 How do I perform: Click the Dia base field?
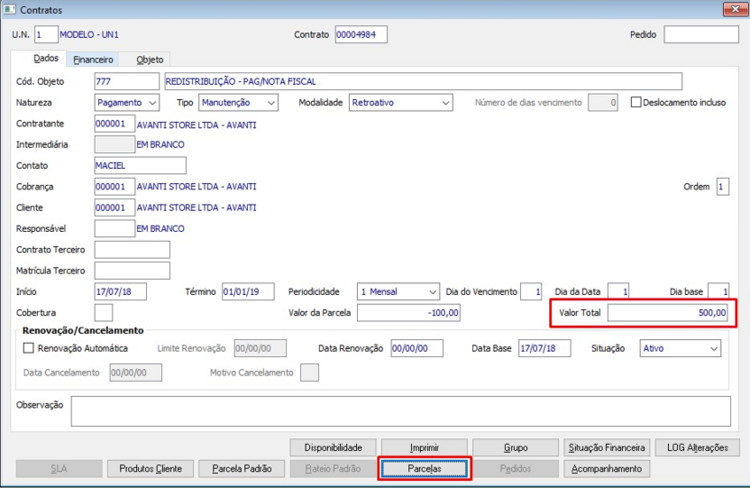pyautogui.click(x=718, y=291)
